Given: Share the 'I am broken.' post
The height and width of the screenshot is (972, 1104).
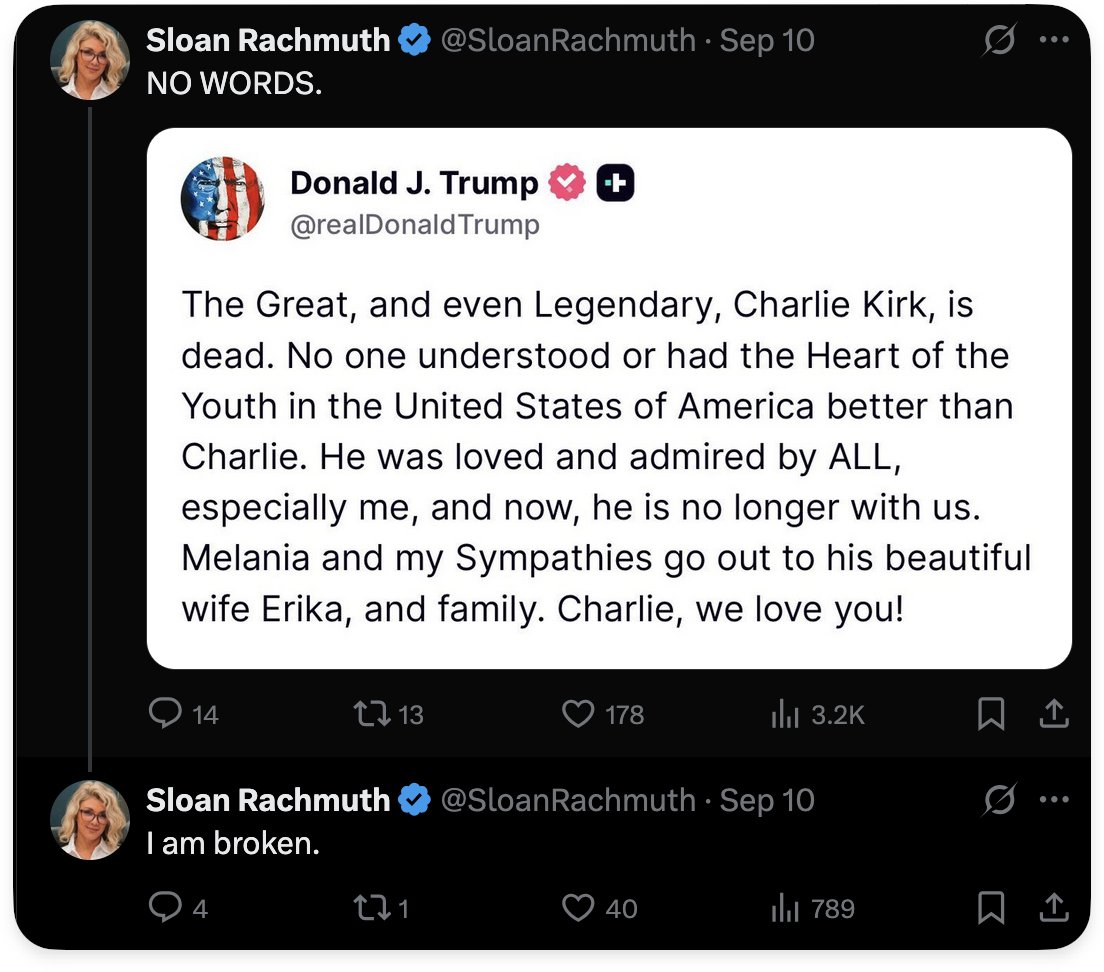Looking at the screenshot, I should tap(1055, 908).
